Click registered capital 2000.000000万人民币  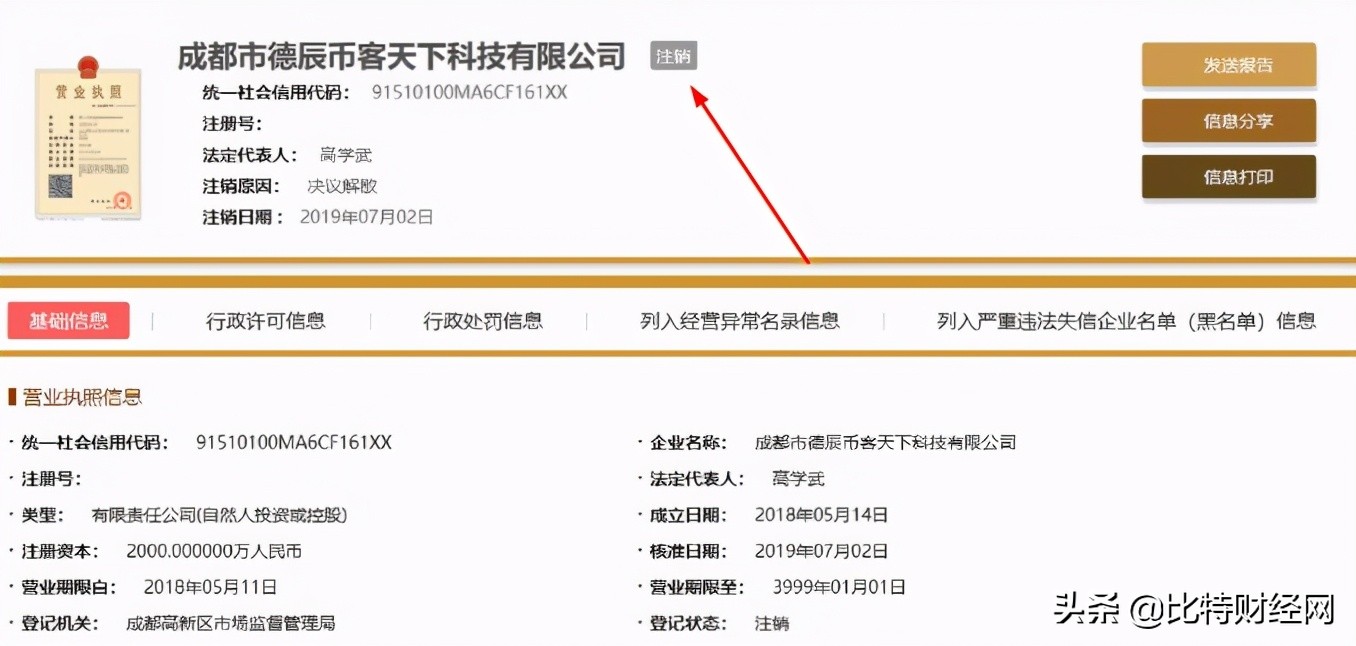click(214, 551)
